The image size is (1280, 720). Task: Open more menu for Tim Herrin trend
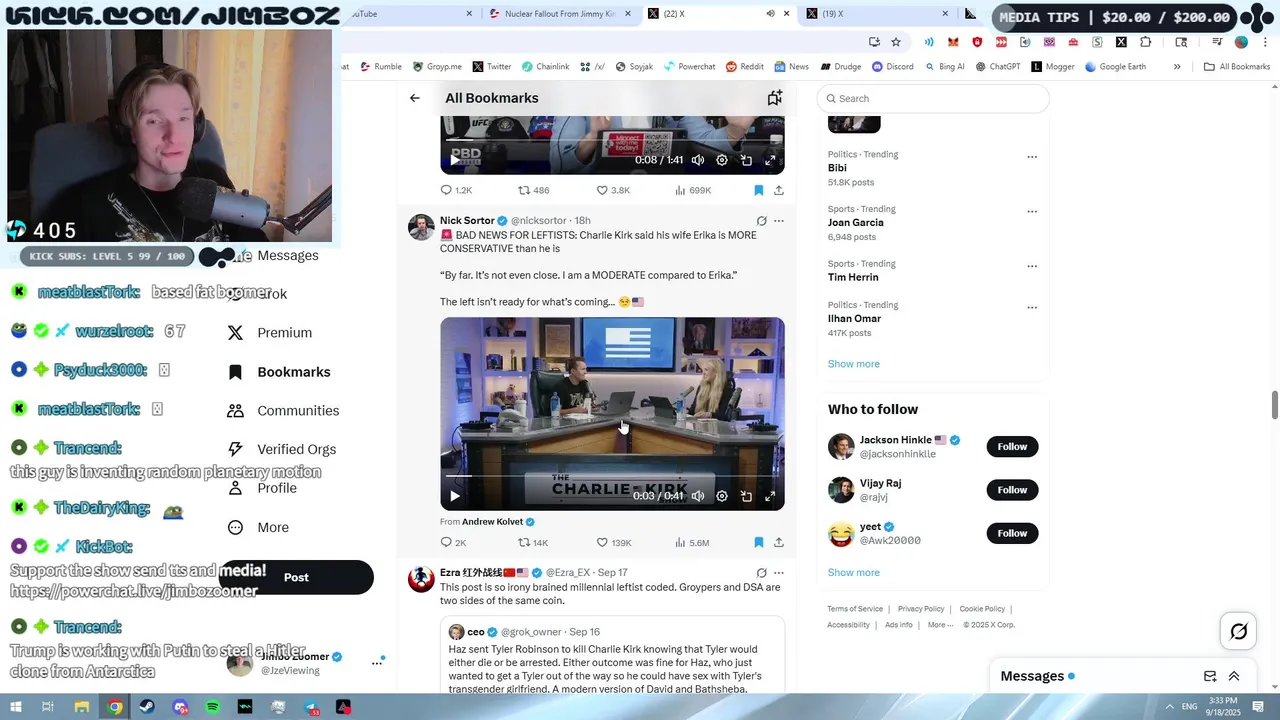coord(1032,267)
